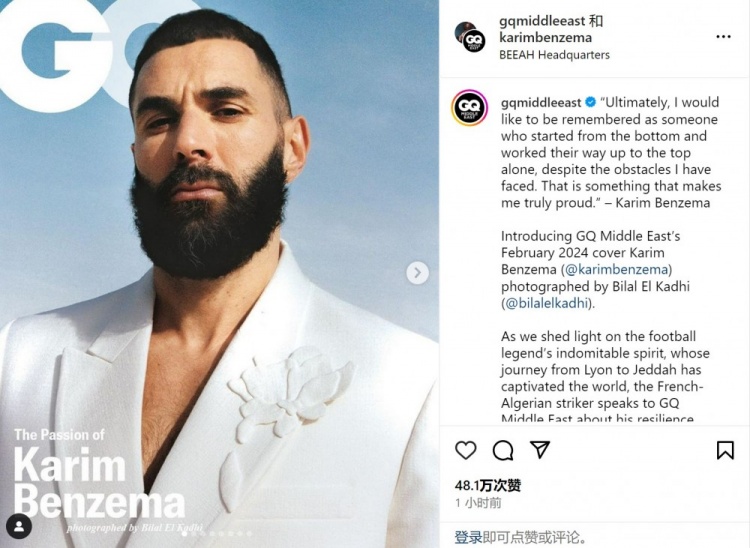Select the first carousel indicator dot
Screen dimensions: 750x548
tap(184, 534)
